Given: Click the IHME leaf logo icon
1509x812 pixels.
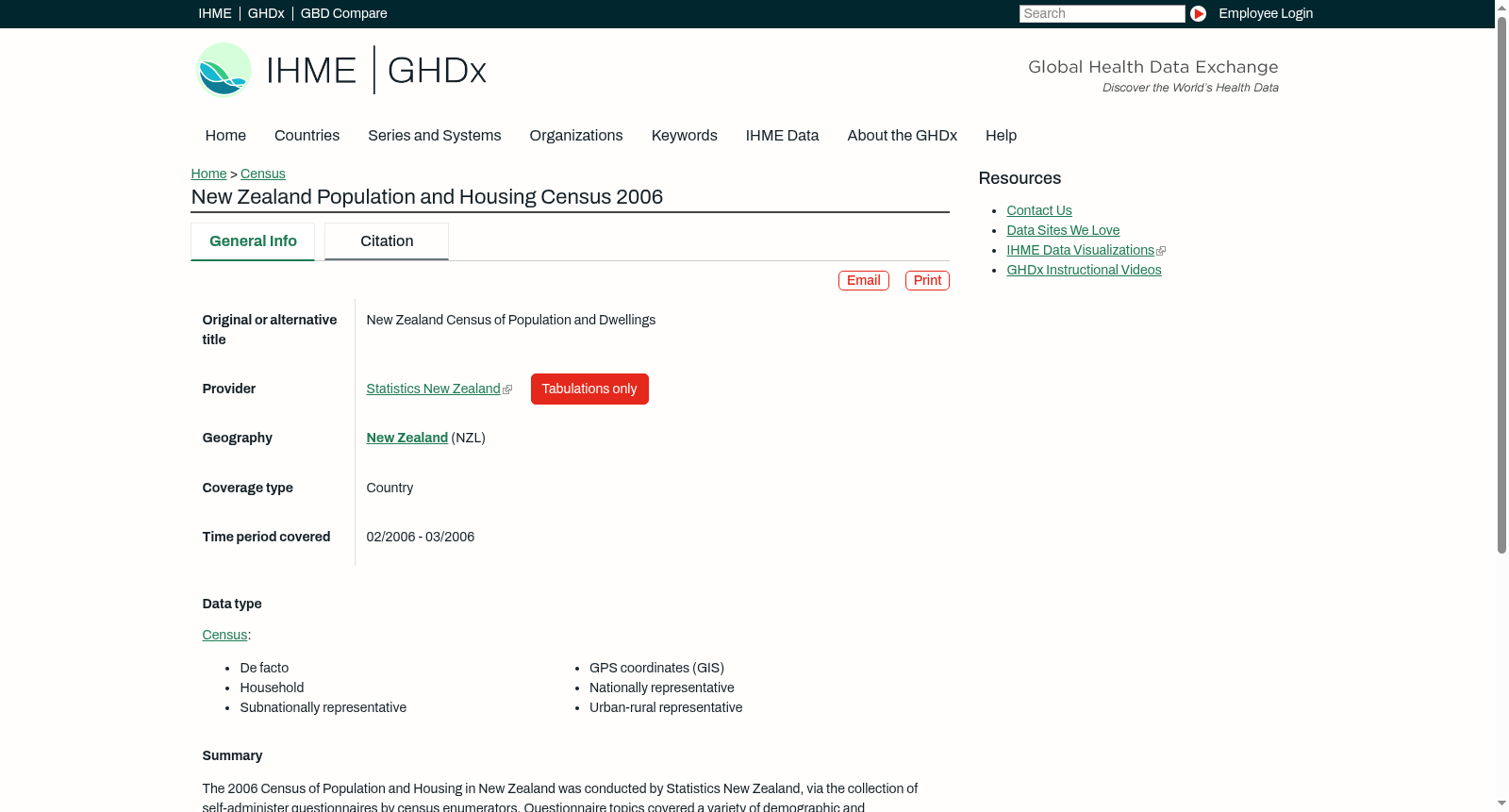Looking at the screenshot, I should pyautogui.click(x=224, y=70).
